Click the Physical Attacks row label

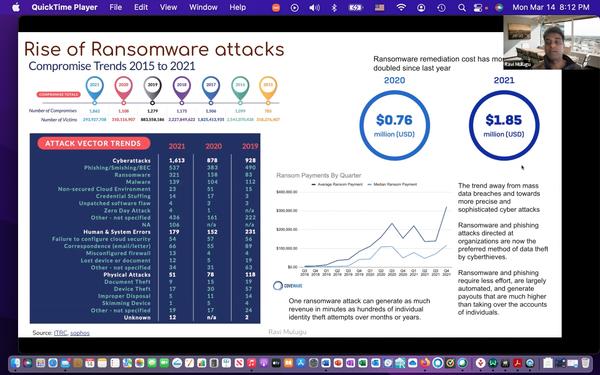(127, 275)
